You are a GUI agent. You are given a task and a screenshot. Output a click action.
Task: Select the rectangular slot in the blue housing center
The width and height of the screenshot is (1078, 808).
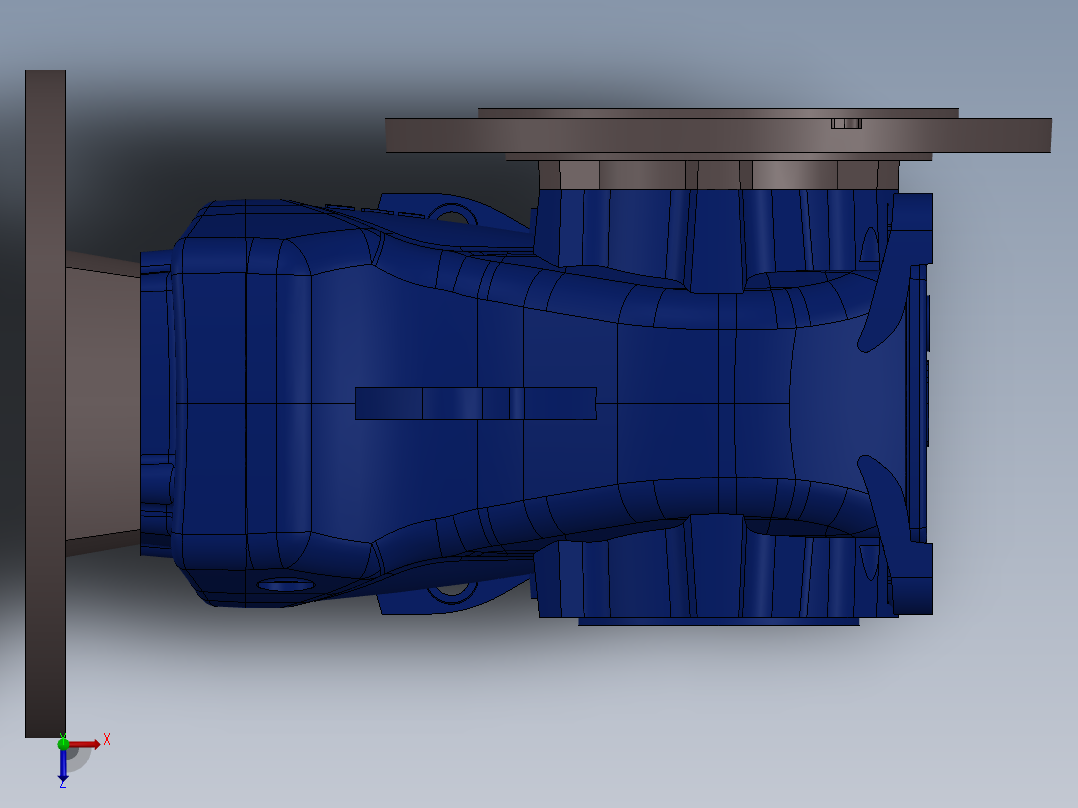click(x=476, y=403)
